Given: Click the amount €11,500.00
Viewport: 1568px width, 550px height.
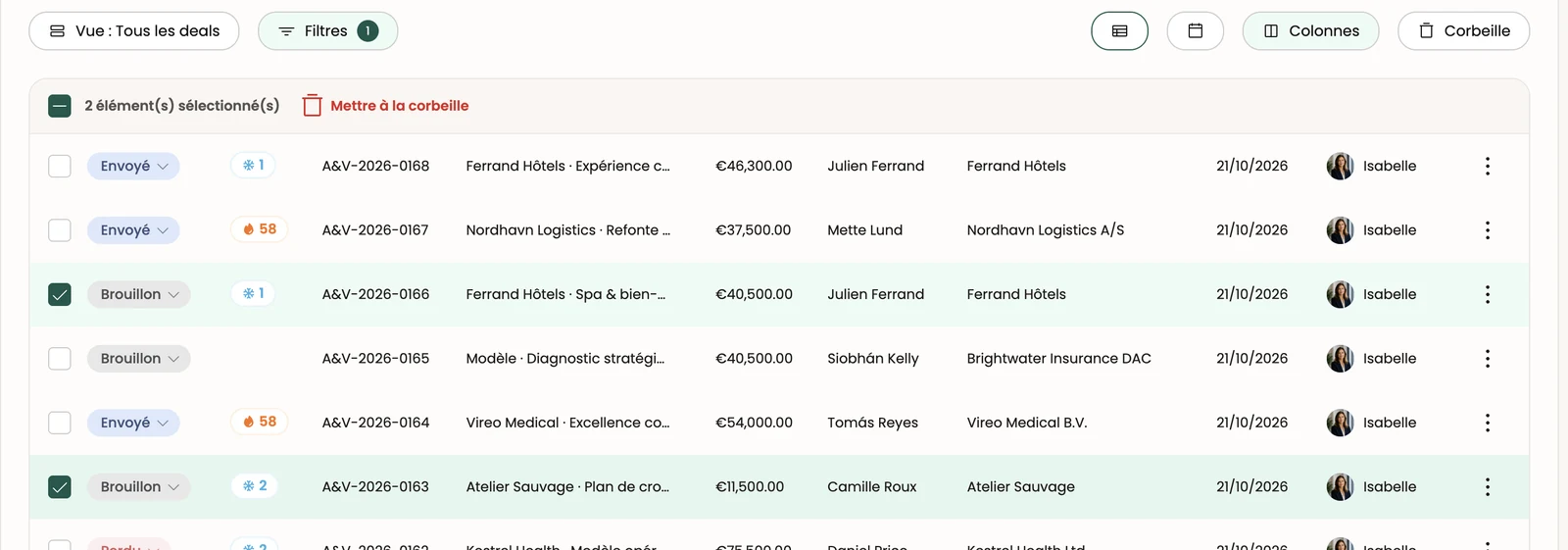Looking at the screenshot, I should [750, 487].
